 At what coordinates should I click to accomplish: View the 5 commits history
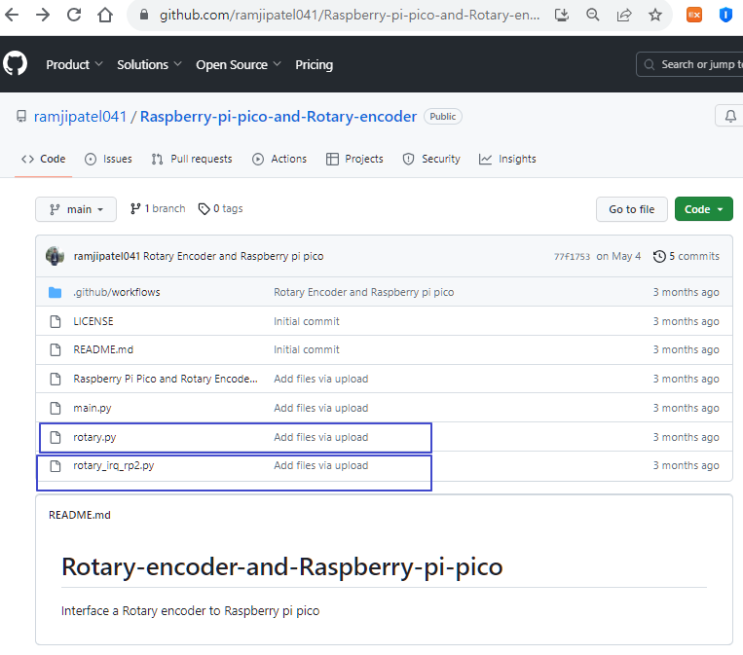click(686, 256)
